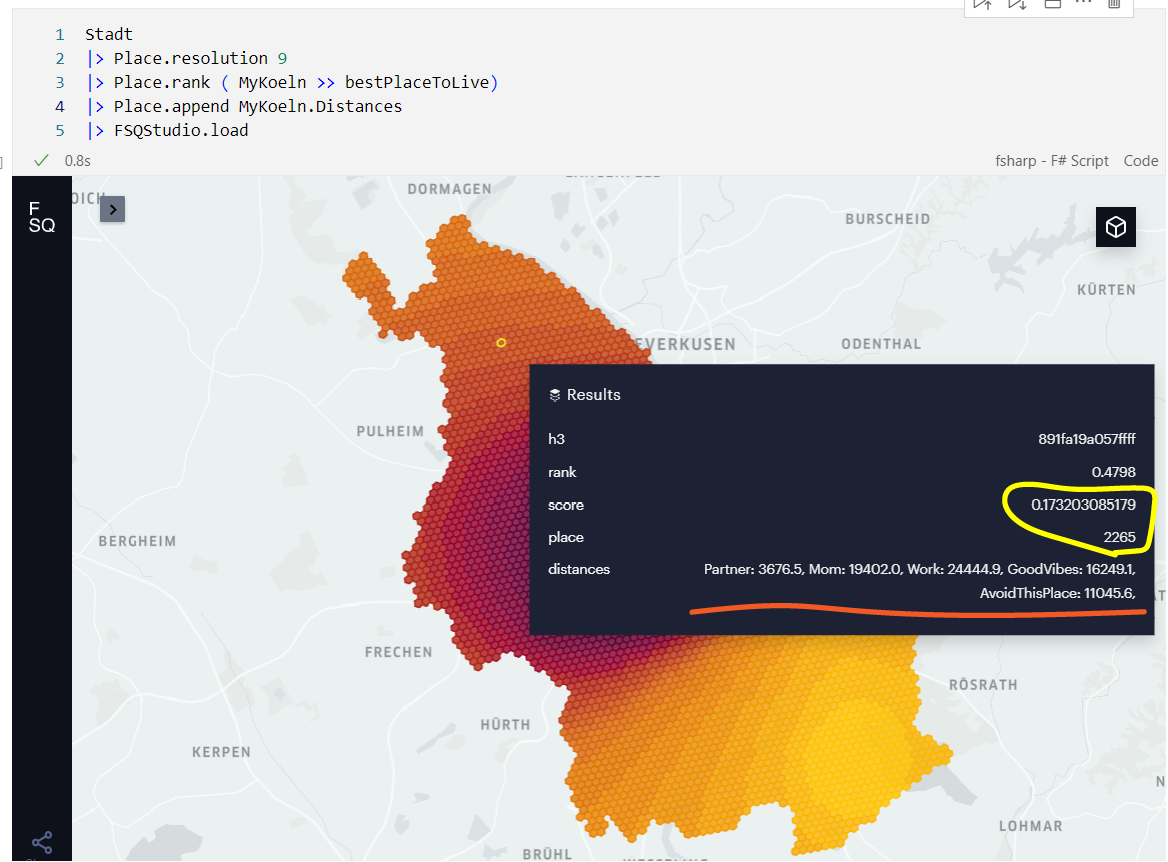Screen dimensions: 1168x862
Task: Click the Results layers icon in tooltip
Action: coord(554,395)
